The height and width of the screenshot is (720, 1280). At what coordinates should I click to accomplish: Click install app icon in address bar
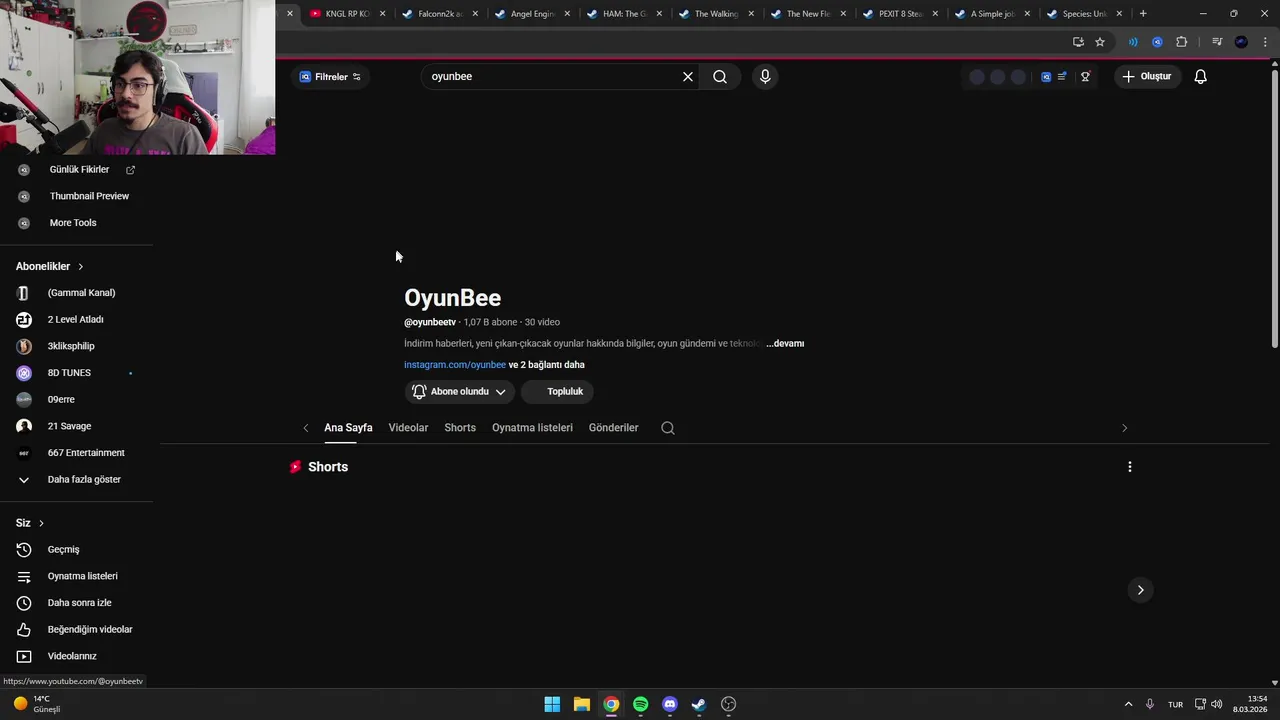click(1078, 42)
